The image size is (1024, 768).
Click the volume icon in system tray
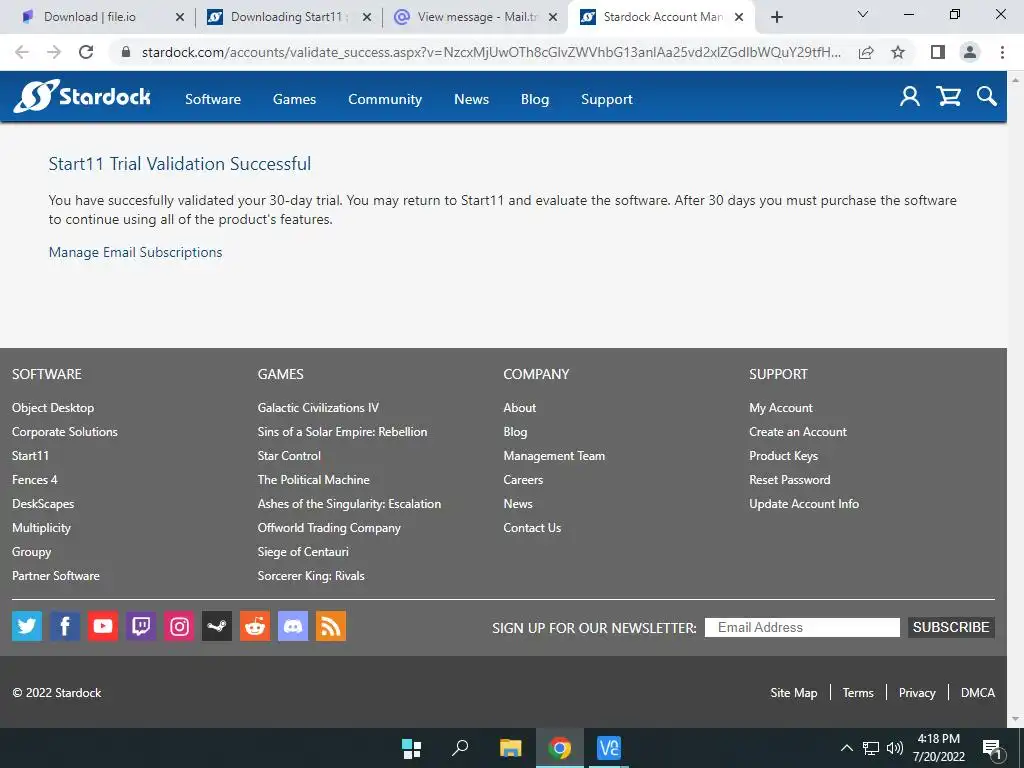coord(895,748)
